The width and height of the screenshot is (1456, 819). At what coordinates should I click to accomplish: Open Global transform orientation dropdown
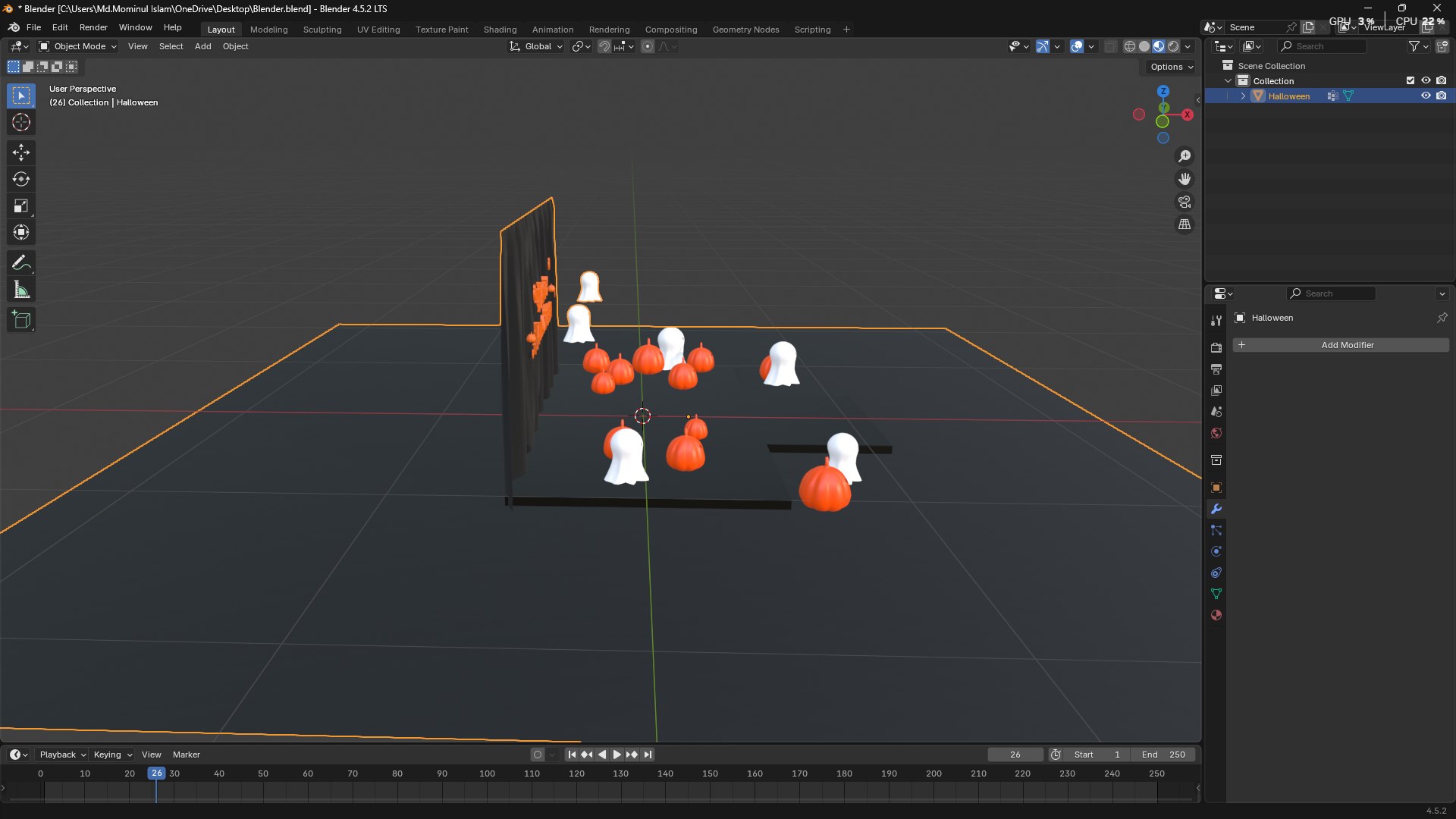coord(536,46)
